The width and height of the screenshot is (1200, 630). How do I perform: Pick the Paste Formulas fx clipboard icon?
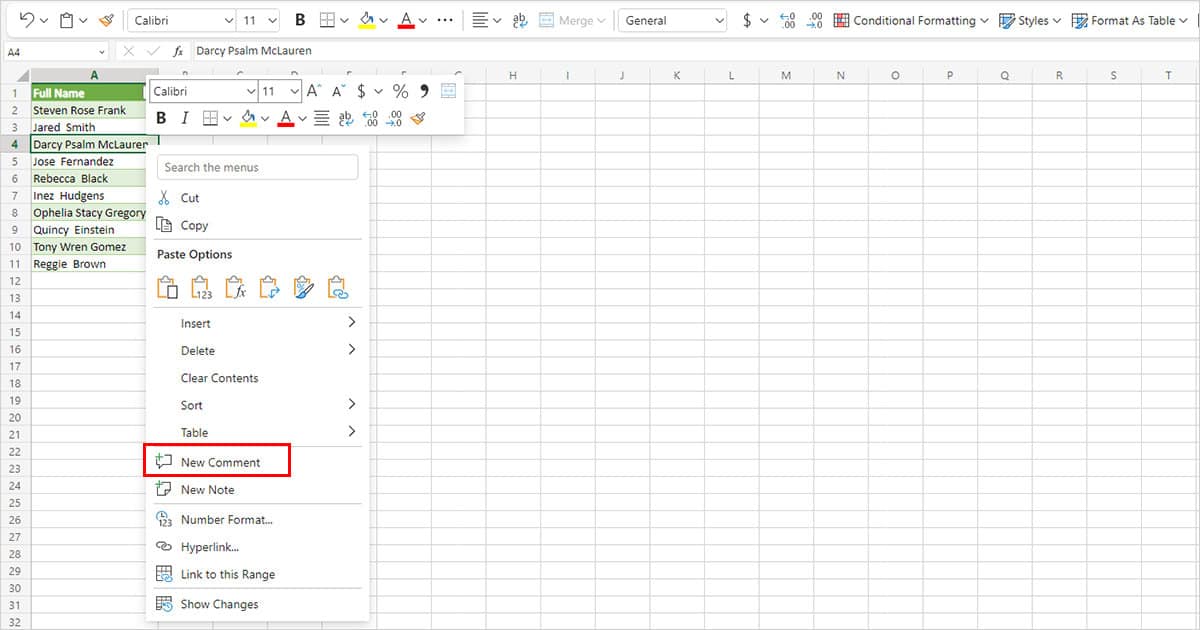pos(237,287)
